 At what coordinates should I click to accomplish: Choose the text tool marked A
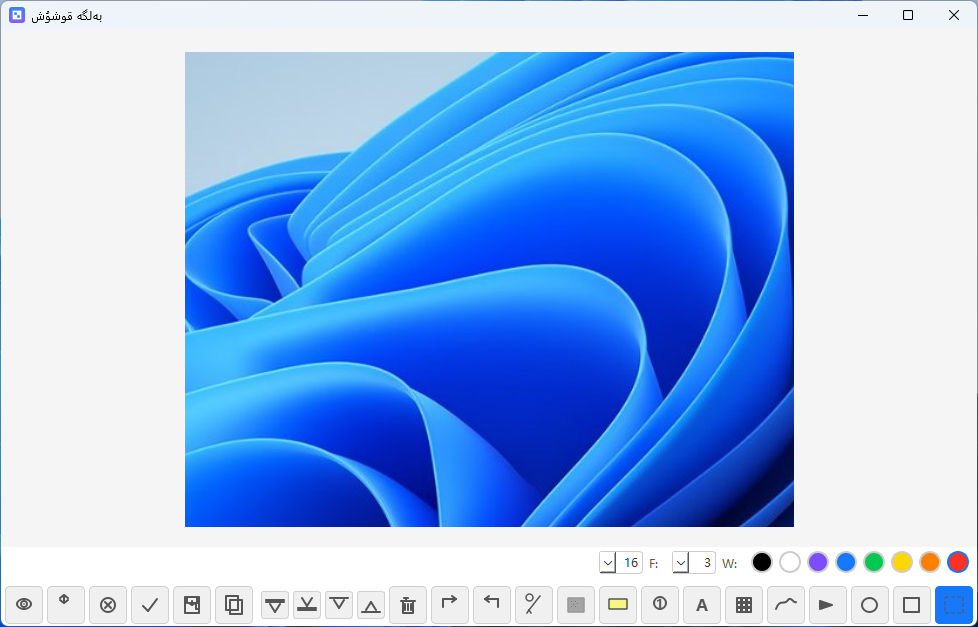click(x=702, y=605)
